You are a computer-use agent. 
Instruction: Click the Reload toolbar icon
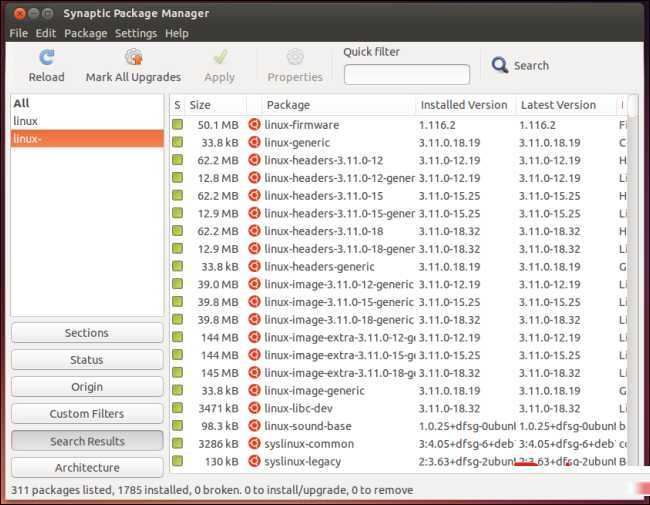click(46, 57)
